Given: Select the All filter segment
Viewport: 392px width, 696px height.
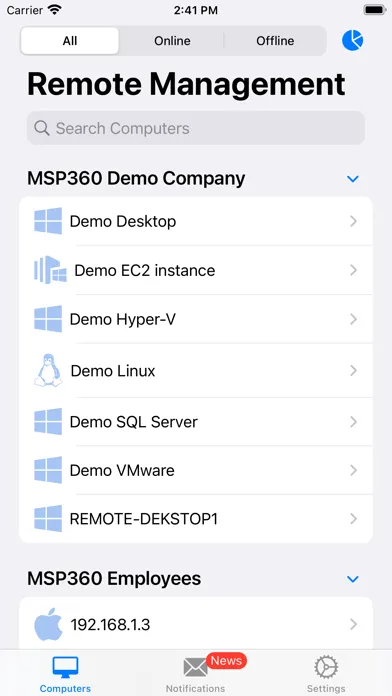Looking at the screenshot, I should click(70, 41).
